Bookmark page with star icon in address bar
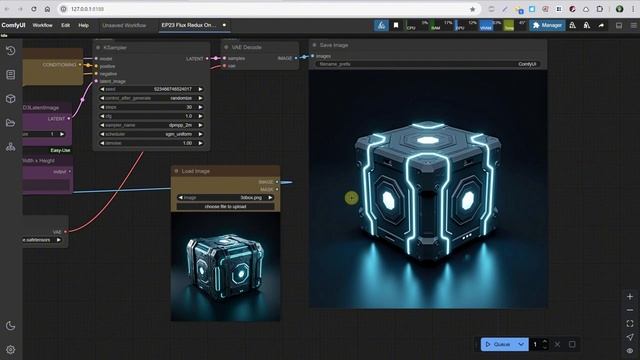The width and height of the screenshot is (640, 360). point(473,9)
